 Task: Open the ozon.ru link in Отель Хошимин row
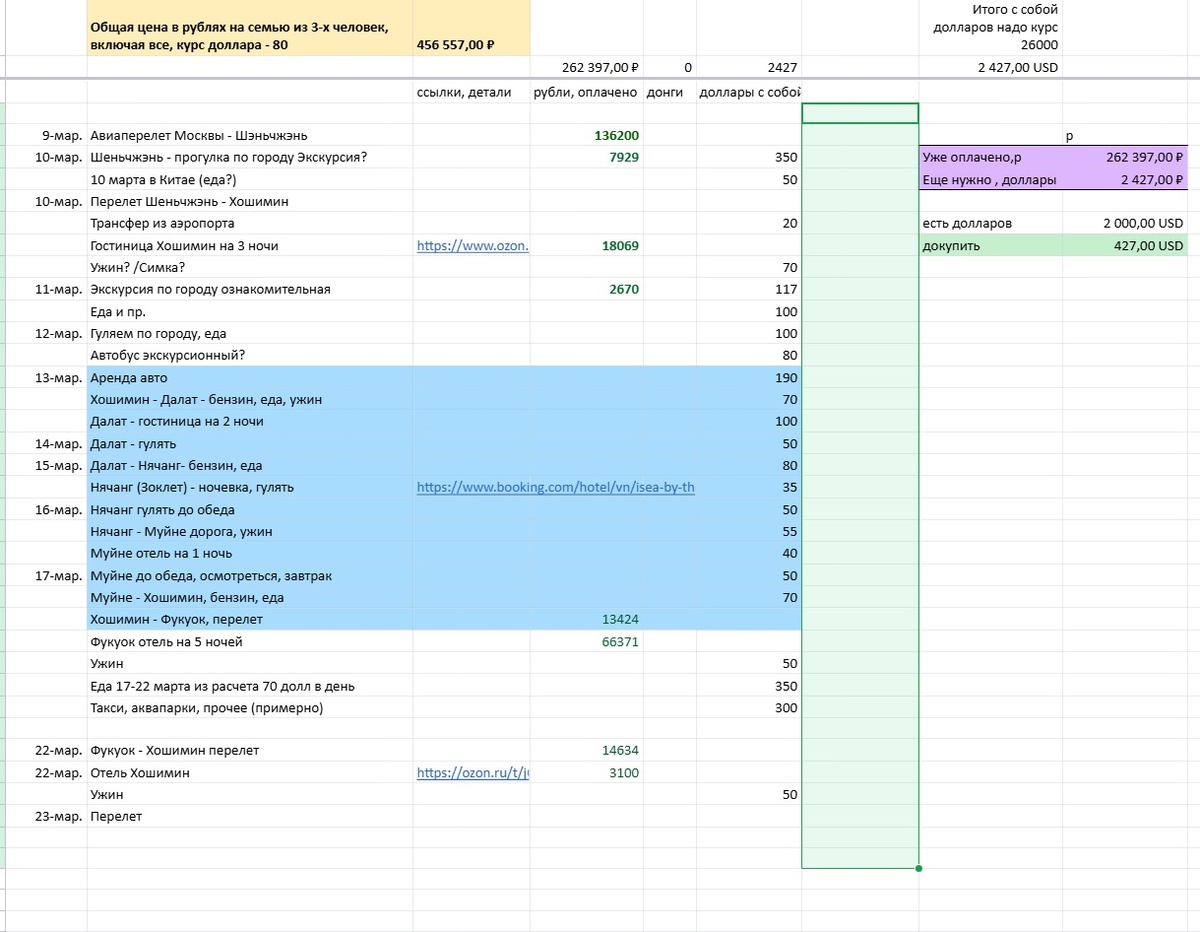(x=472, y=773)
